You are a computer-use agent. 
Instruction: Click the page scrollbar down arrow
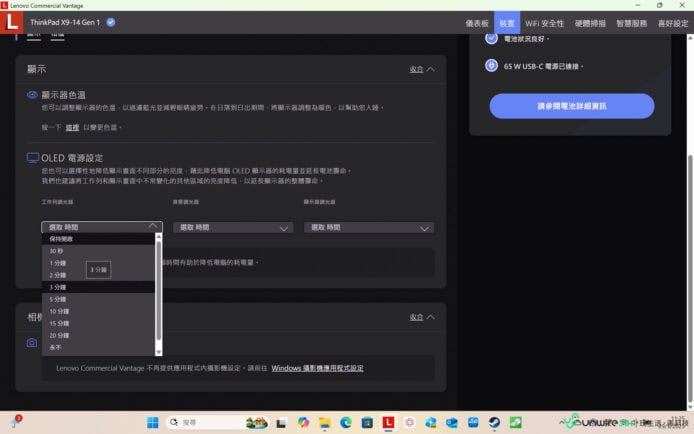[690, 407]
